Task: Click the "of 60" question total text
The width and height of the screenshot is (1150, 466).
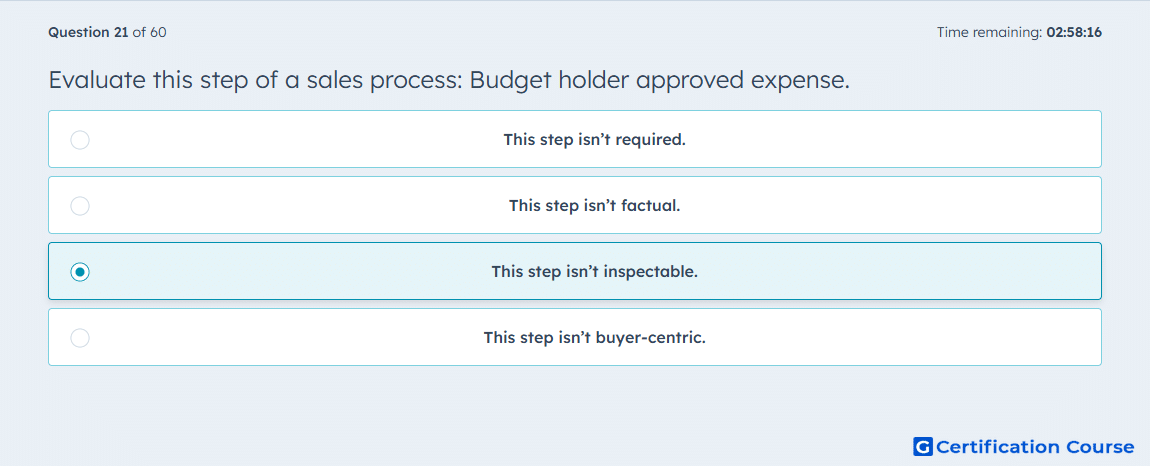Action: coord(149,32)
